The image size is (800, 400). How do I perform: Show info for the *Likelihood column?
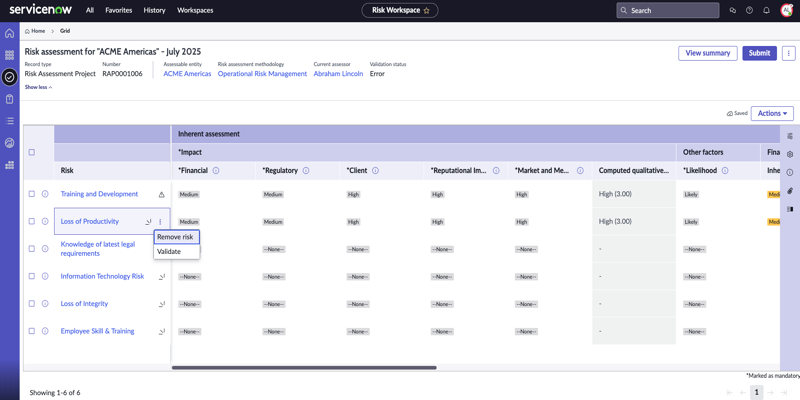tap(725, 171)
